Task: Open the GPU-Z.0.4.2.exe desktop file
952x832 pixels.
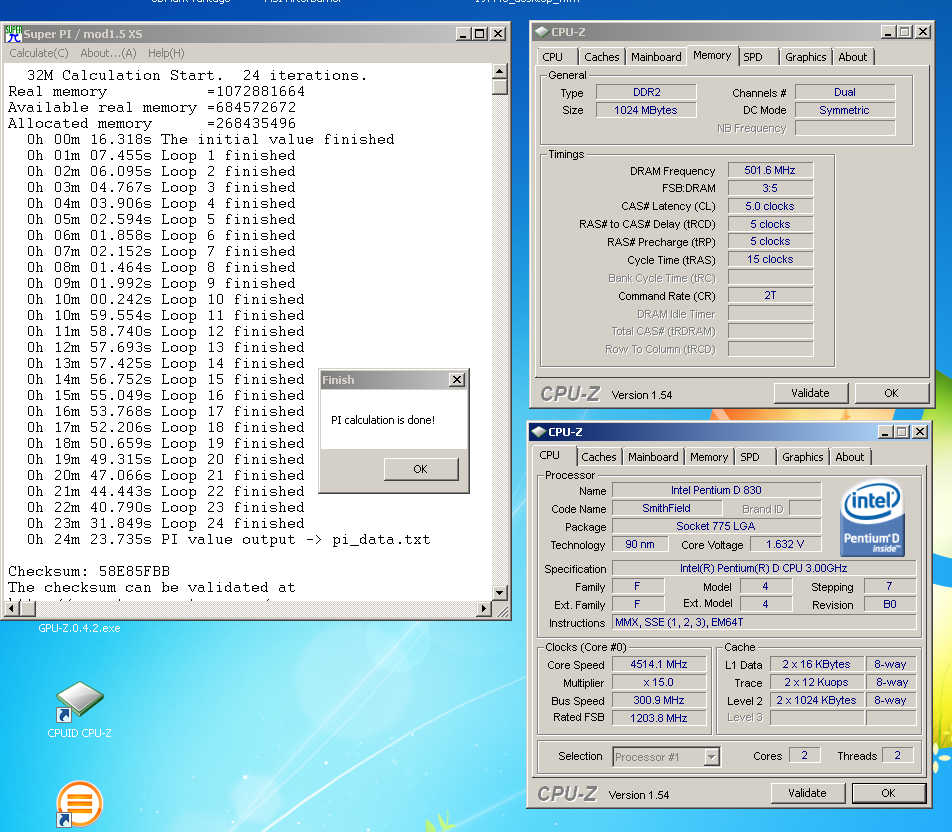Action: pyautogui.click(x=80, y=628)
